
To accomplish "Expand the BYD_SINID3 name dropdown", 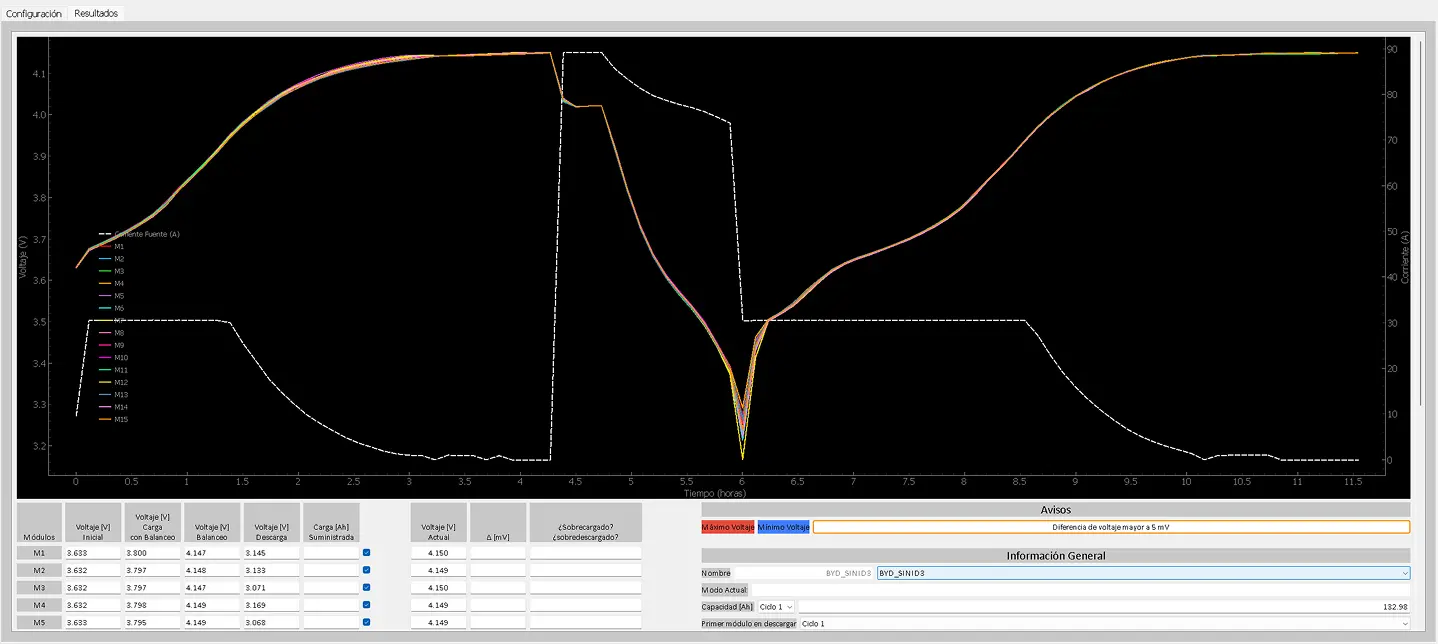I will (x=1142, y=573).
